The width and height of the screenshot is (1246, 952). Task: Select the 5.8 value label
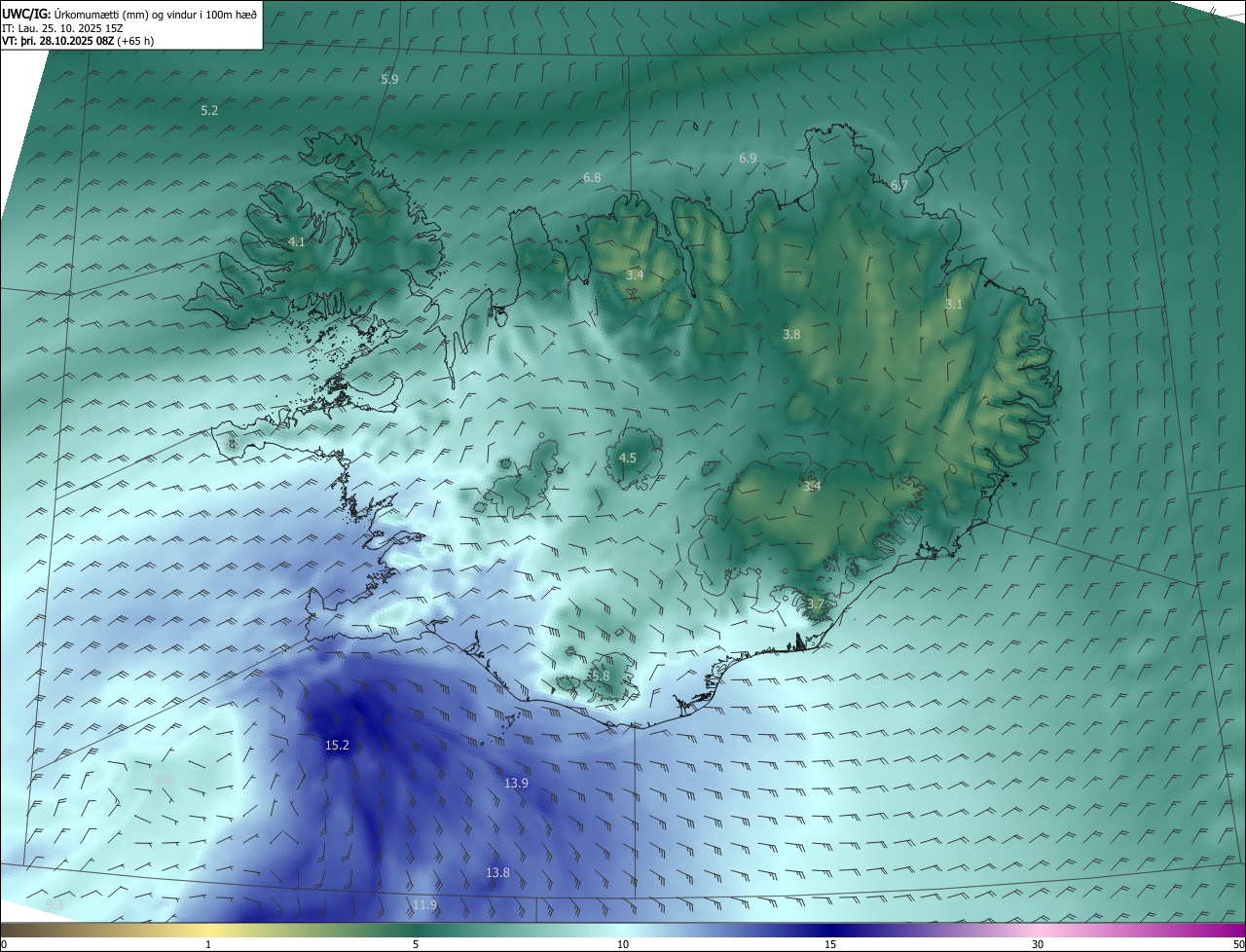coord(600,676)
